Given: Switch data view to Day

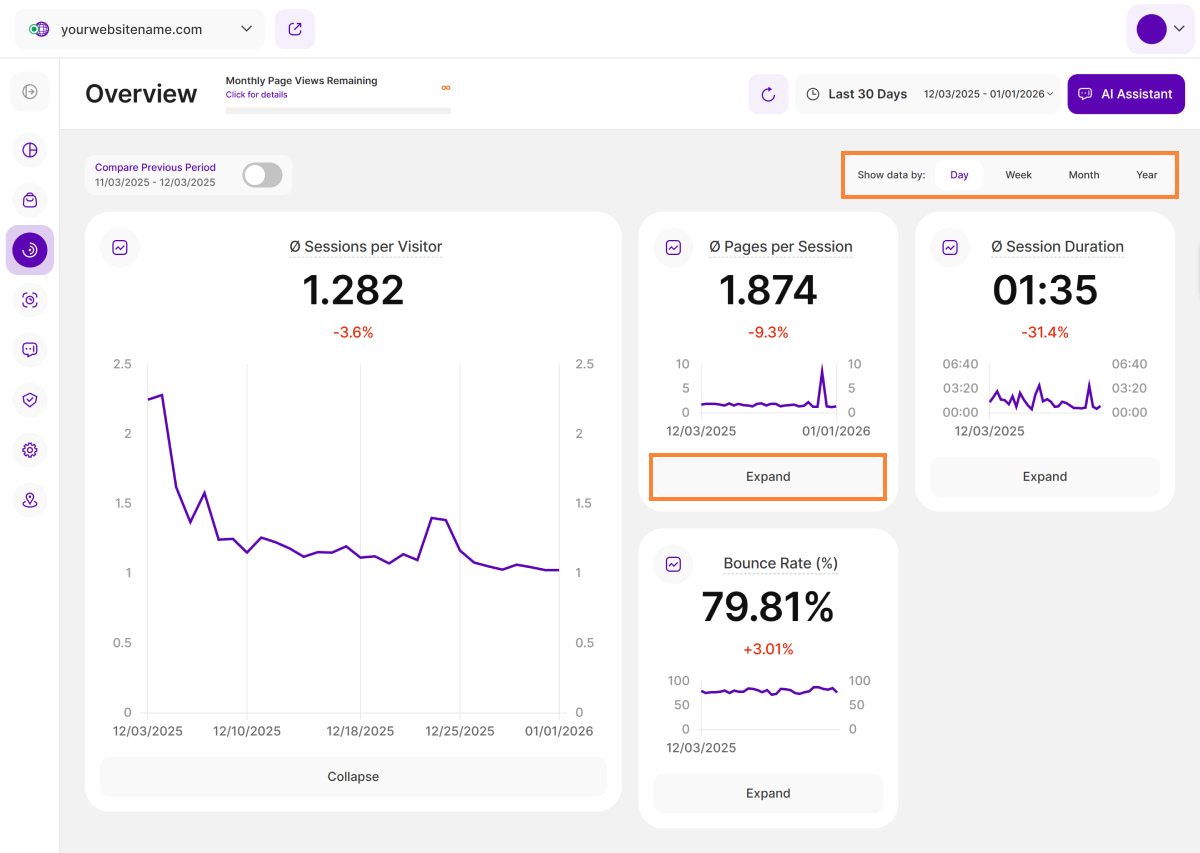Looking at the screenshot, I should [x=959, y=175].
